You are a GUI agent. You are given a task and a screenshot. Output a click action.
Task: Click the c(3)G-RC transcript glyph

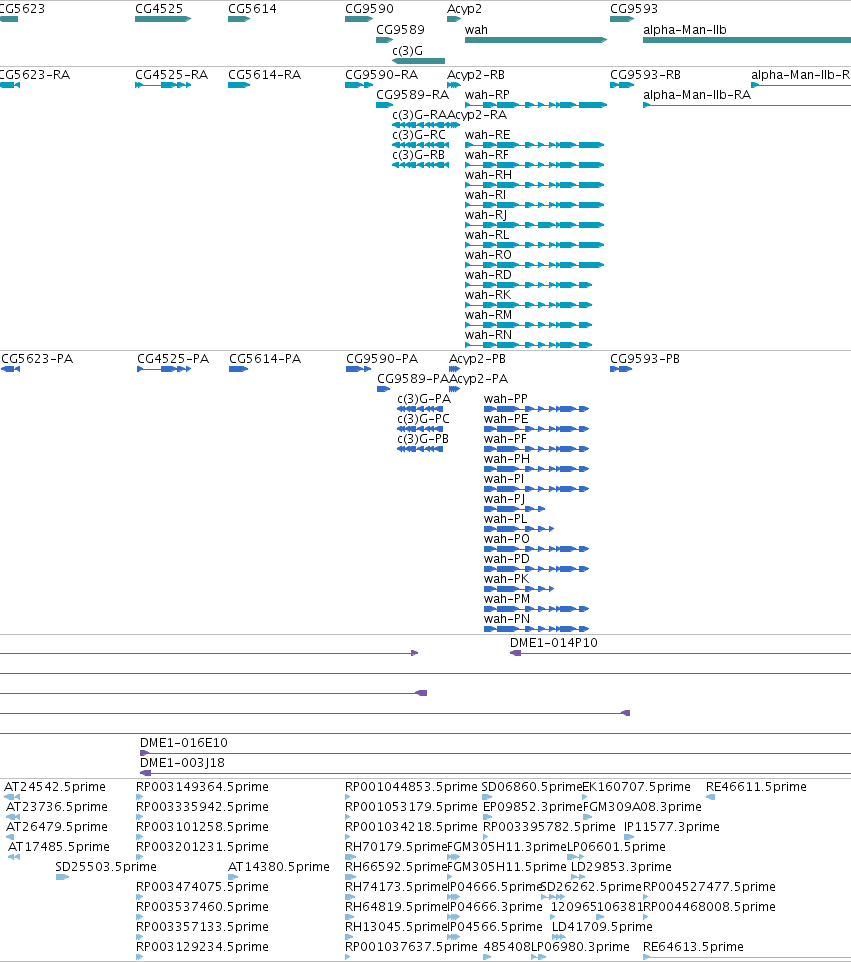coord(420,145)
